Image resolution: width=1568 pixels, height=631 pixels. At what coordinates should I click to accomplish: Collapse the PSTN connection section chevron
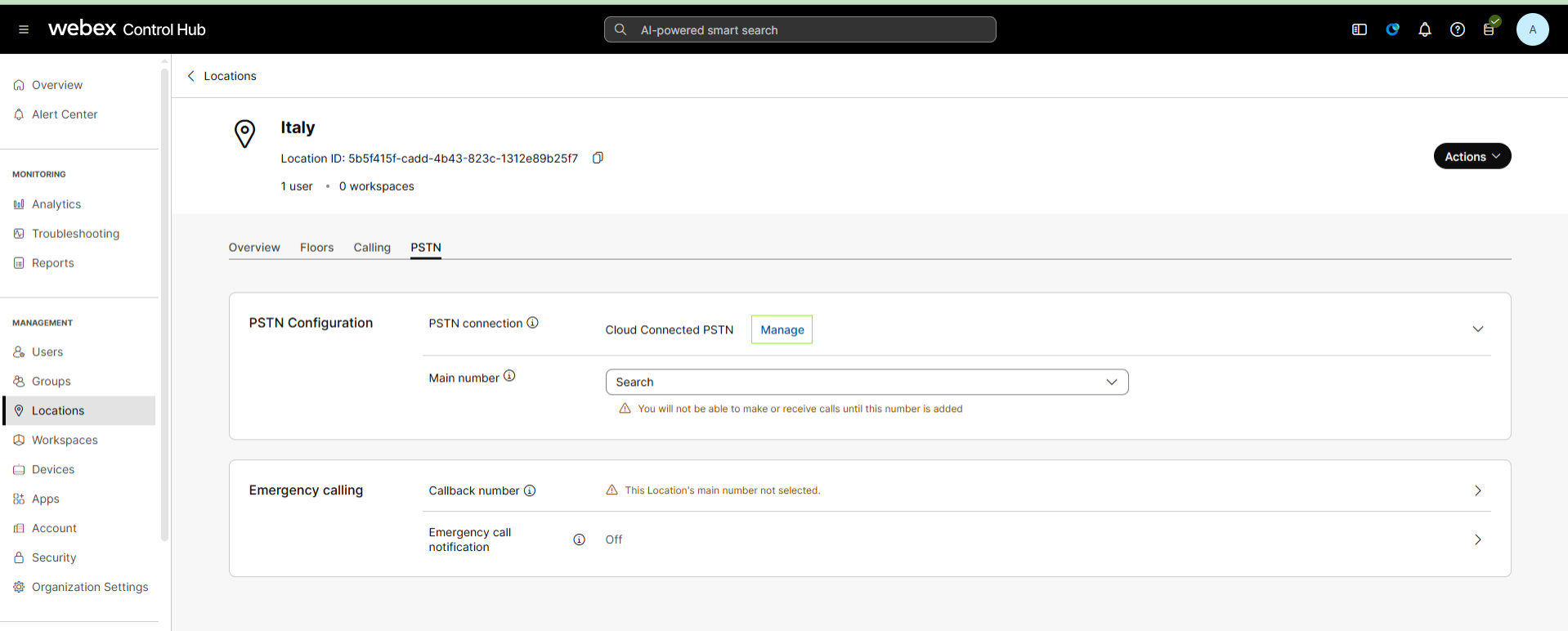point(1477,329)
